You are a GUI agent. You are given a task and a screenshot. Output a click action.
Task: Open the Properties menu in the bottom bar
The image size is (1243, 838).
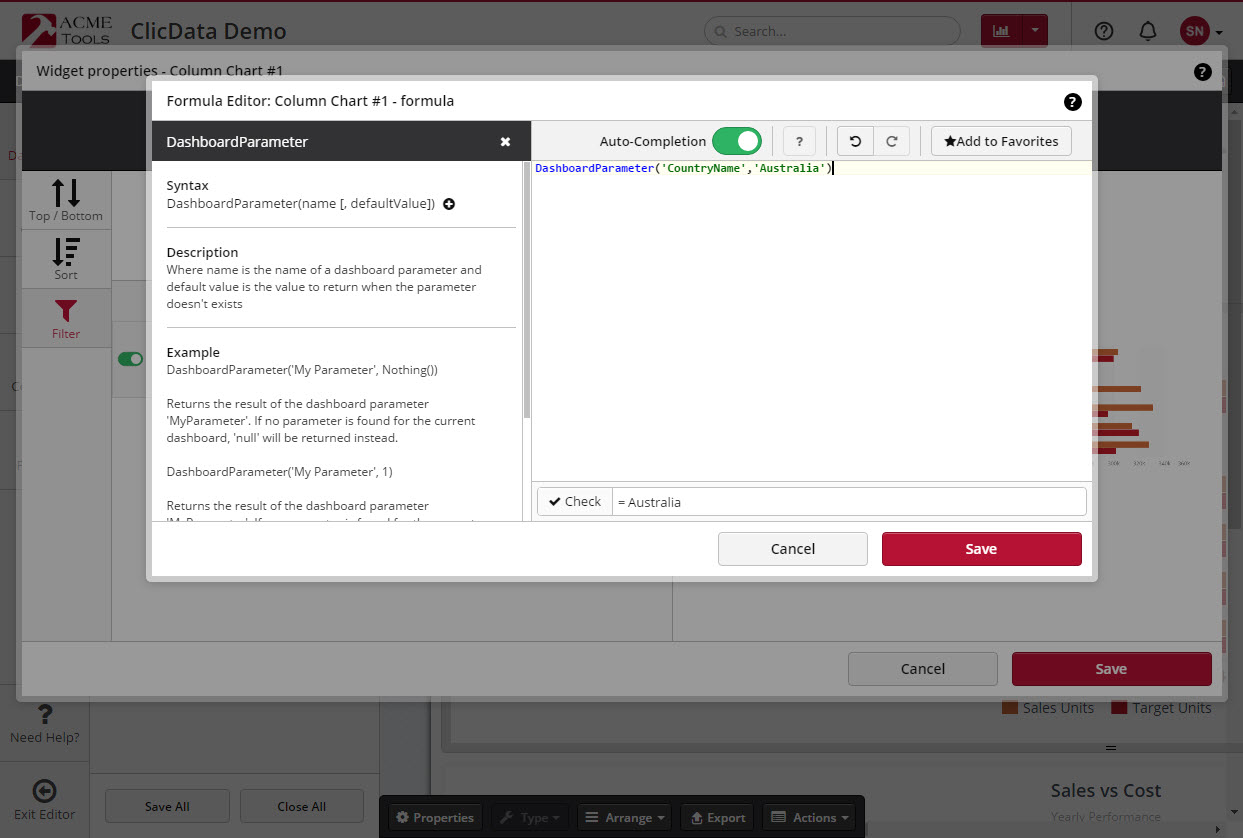click(434, 817)
